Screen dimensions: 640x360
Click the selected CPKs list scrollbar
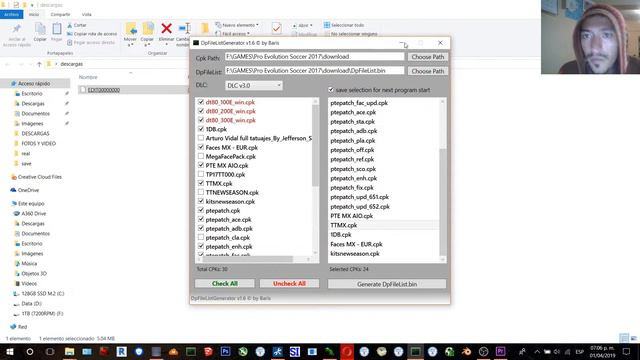tap(442, 202)
